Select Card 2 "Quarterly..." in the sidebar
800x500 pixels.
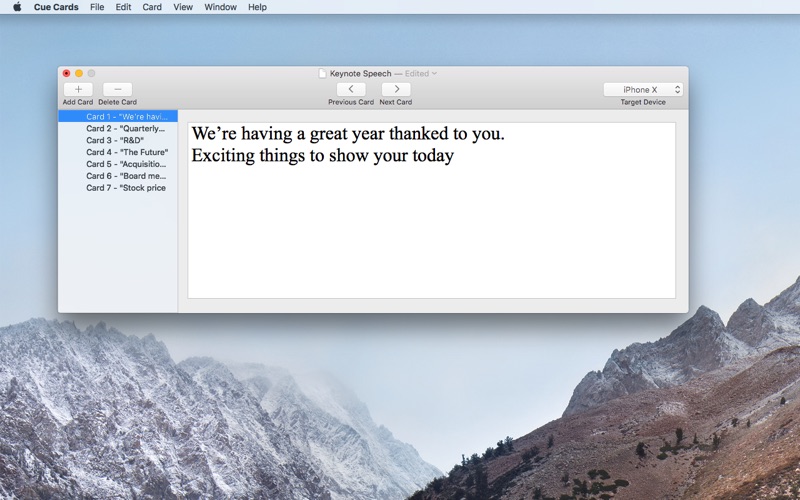click(x=118, y=129)
